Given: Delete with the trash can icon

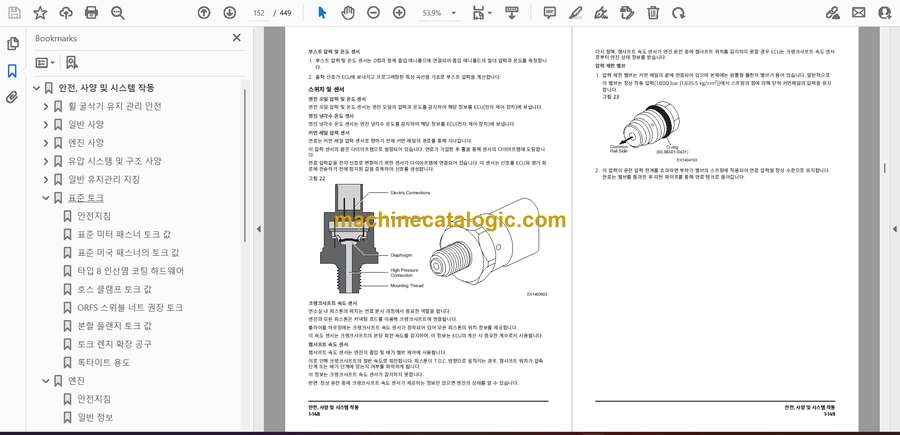Looking at the screenshot, I should coord(653,13).
